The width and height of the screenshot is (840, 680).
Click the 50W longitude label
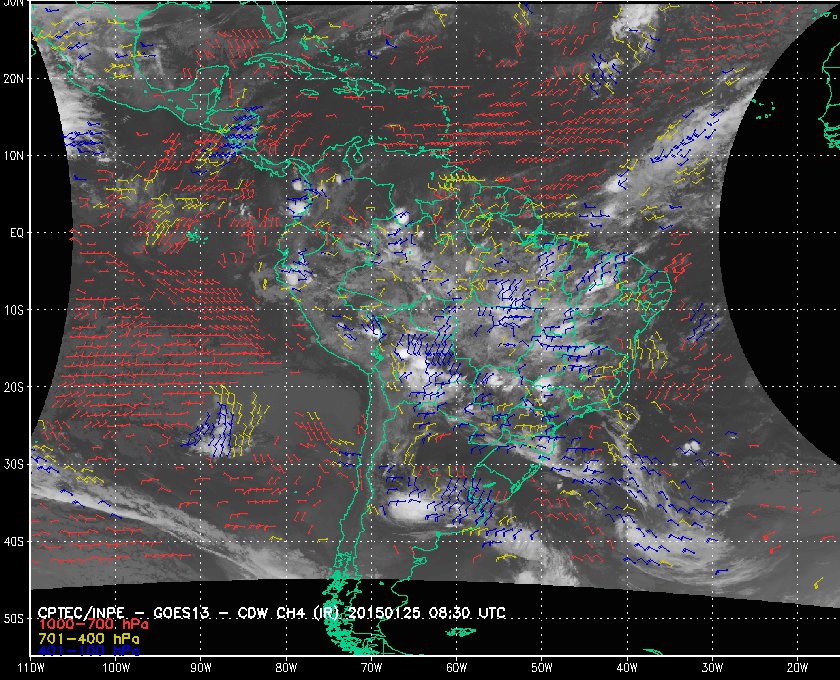coord(542,668)
